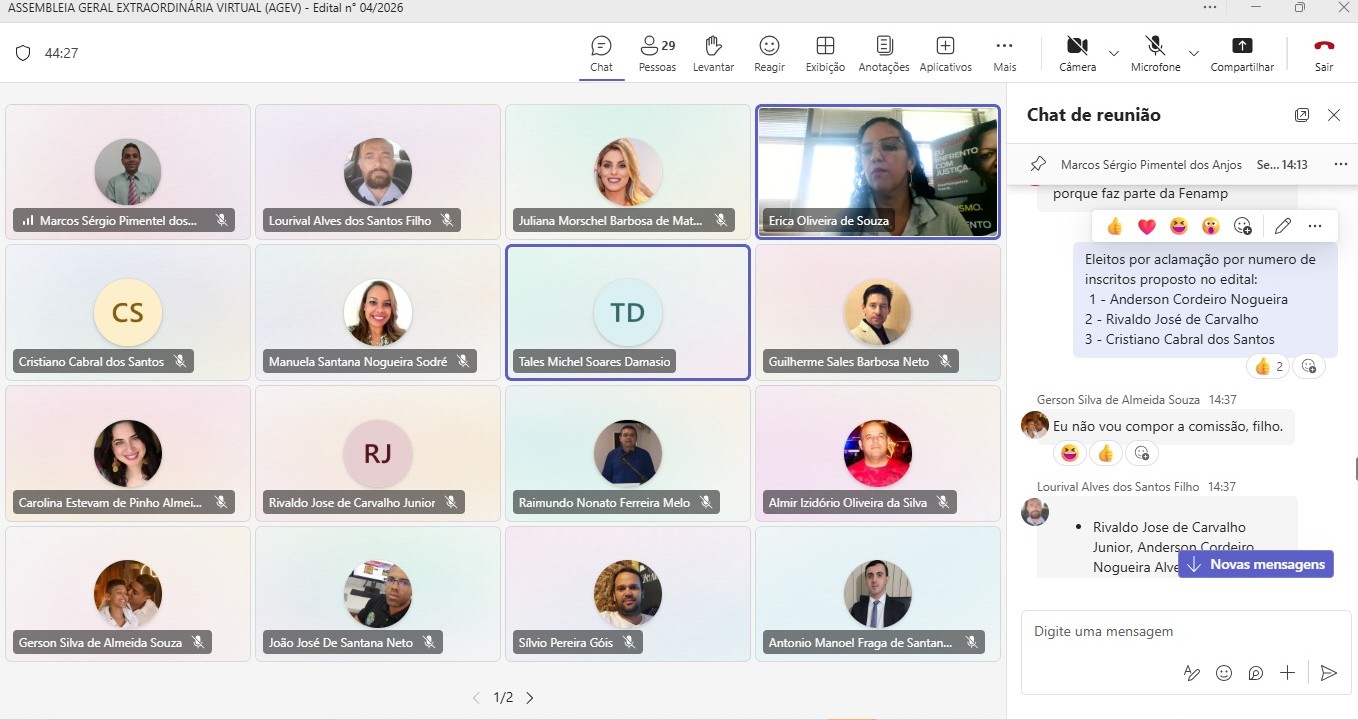Screen dimensions: 1358x720
Task: Toggle the Câmera on or off
Action: click(x=1077, y=53)
